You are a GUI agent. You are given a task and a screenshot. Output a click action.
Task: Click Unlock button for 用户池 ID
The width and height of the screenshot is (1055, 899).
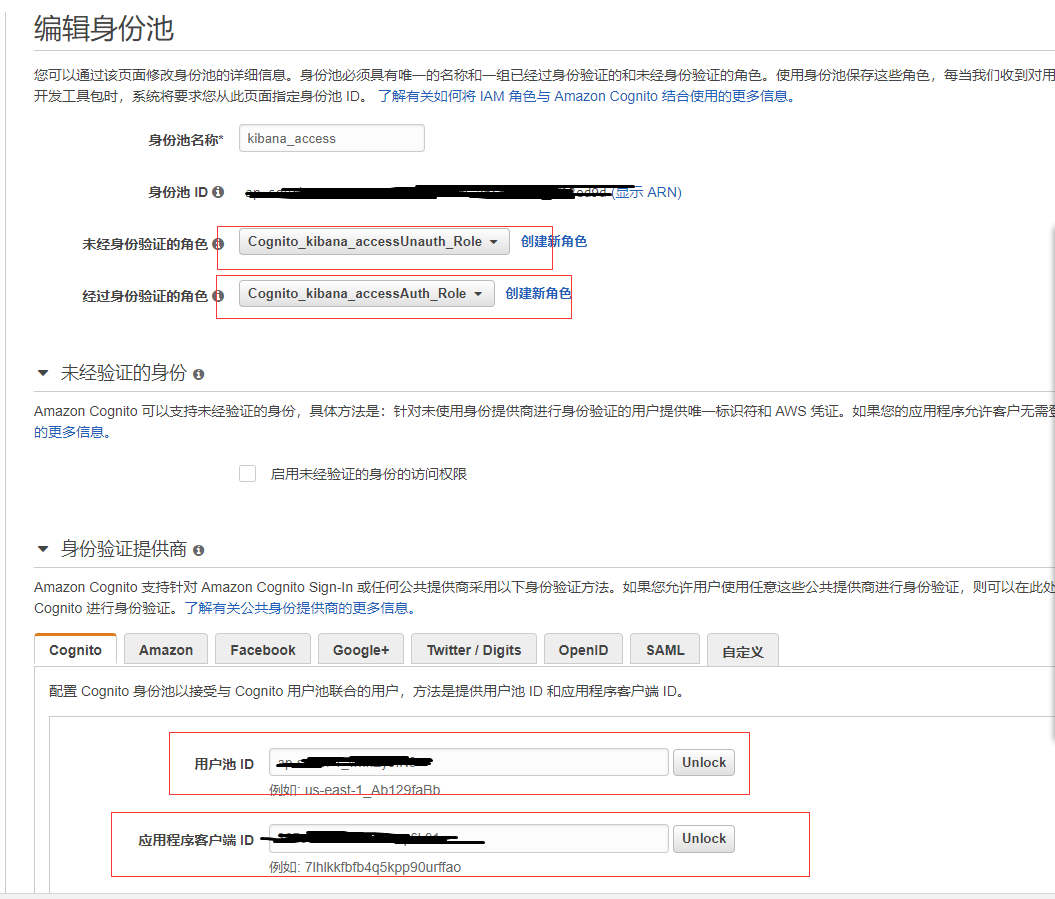click(704, 762)
